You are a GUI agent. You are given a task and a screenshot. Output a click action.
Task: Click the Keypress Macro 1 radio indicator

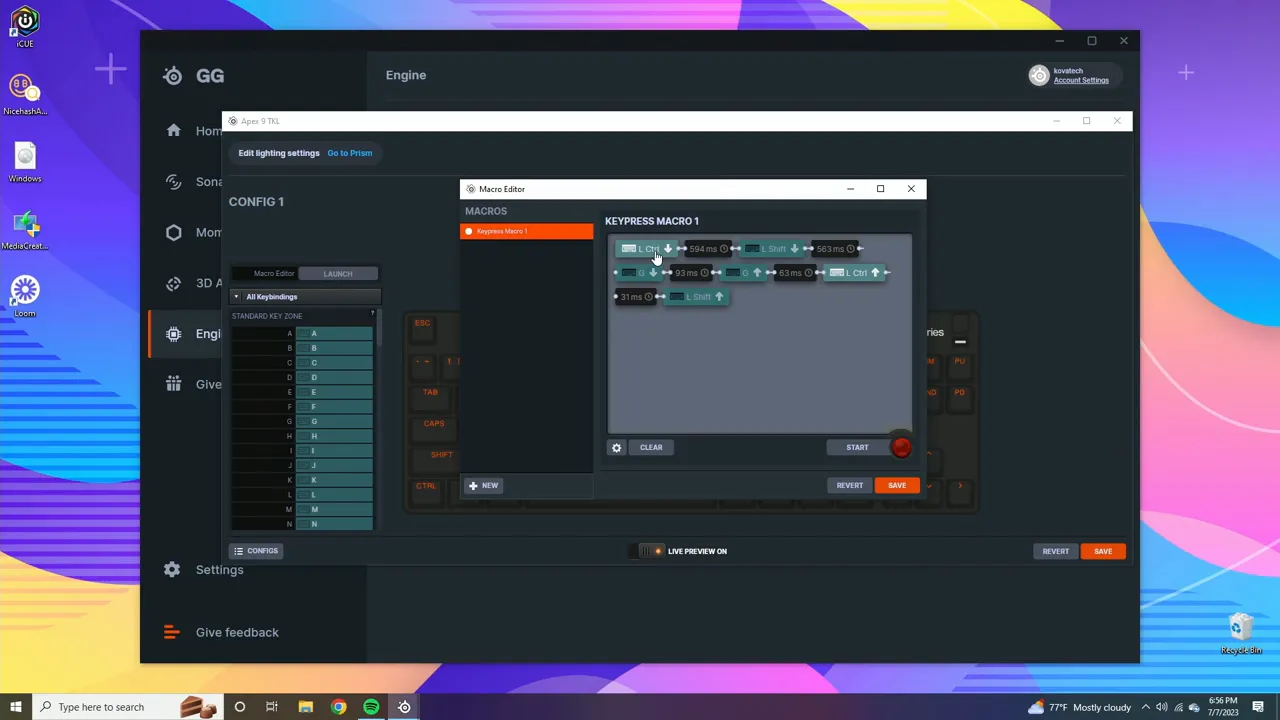click(468, 231)
